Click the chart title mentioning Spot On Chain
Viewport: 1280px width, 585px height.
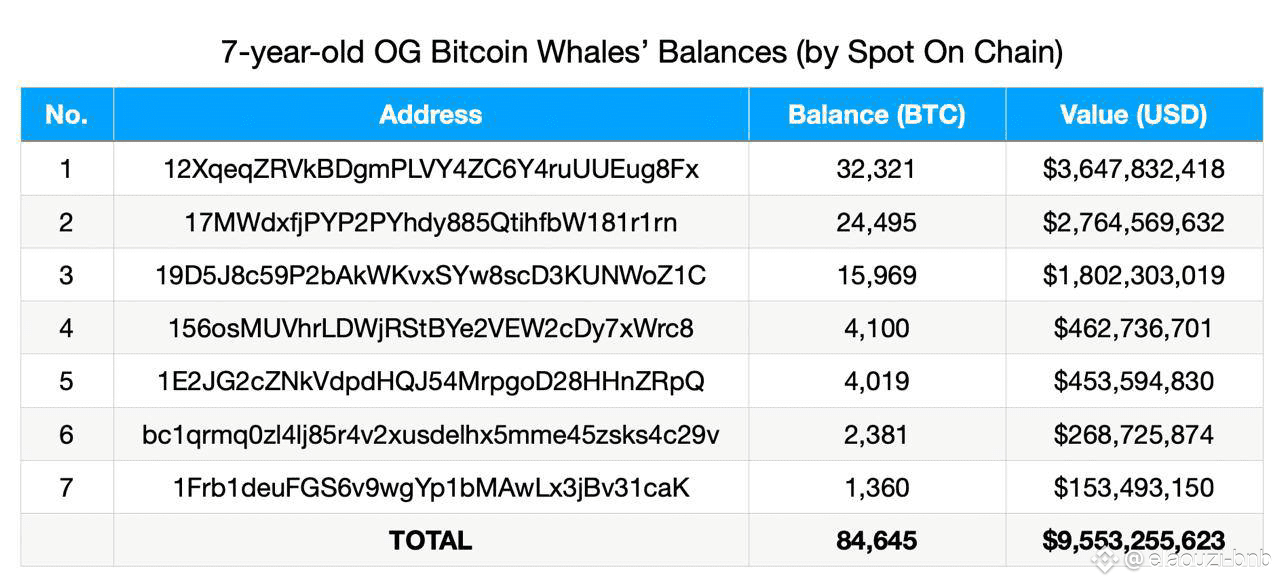641,52
